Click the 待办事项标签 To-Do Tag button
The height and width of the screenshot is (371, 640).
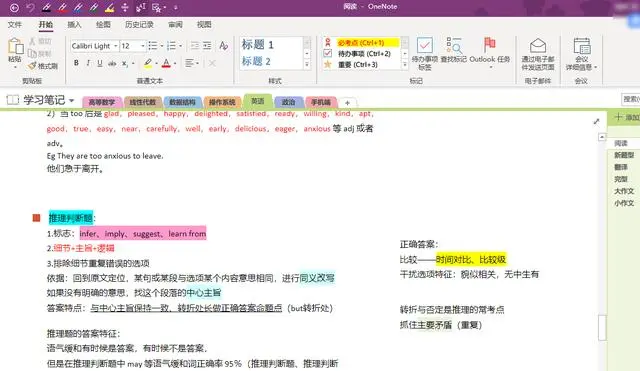pyautogui.click(x=424, y=53)
